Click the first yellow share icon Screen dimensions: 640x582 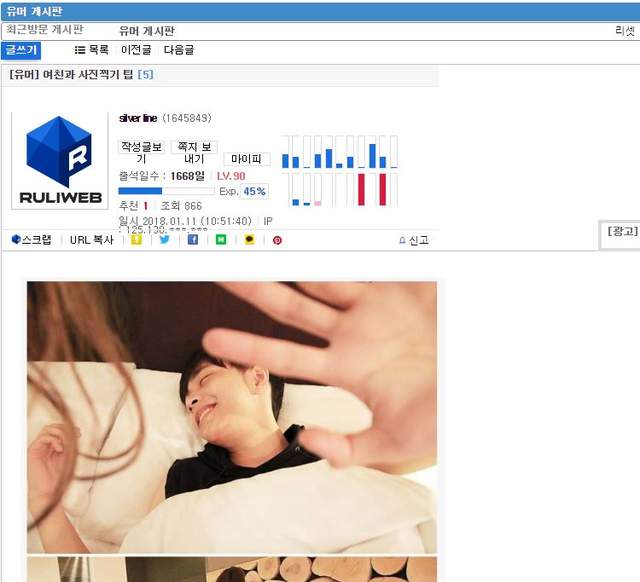pos(137,240)
